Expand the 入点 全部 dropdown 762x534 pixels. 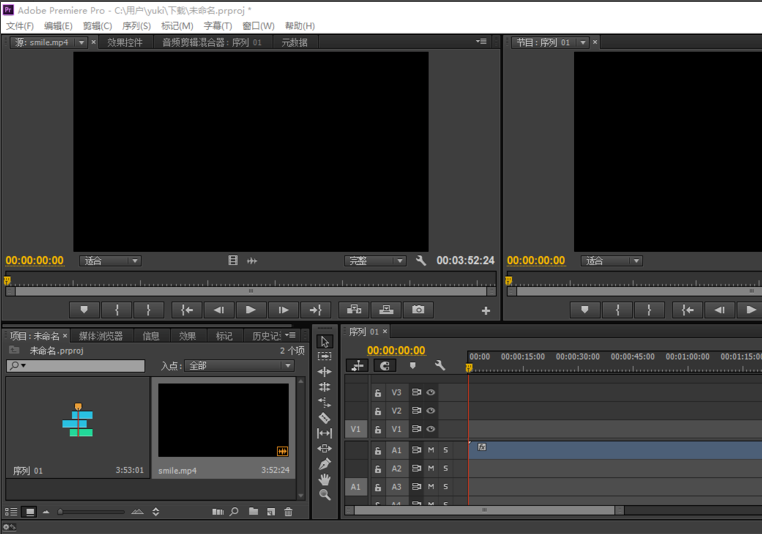tap(240, 366)
